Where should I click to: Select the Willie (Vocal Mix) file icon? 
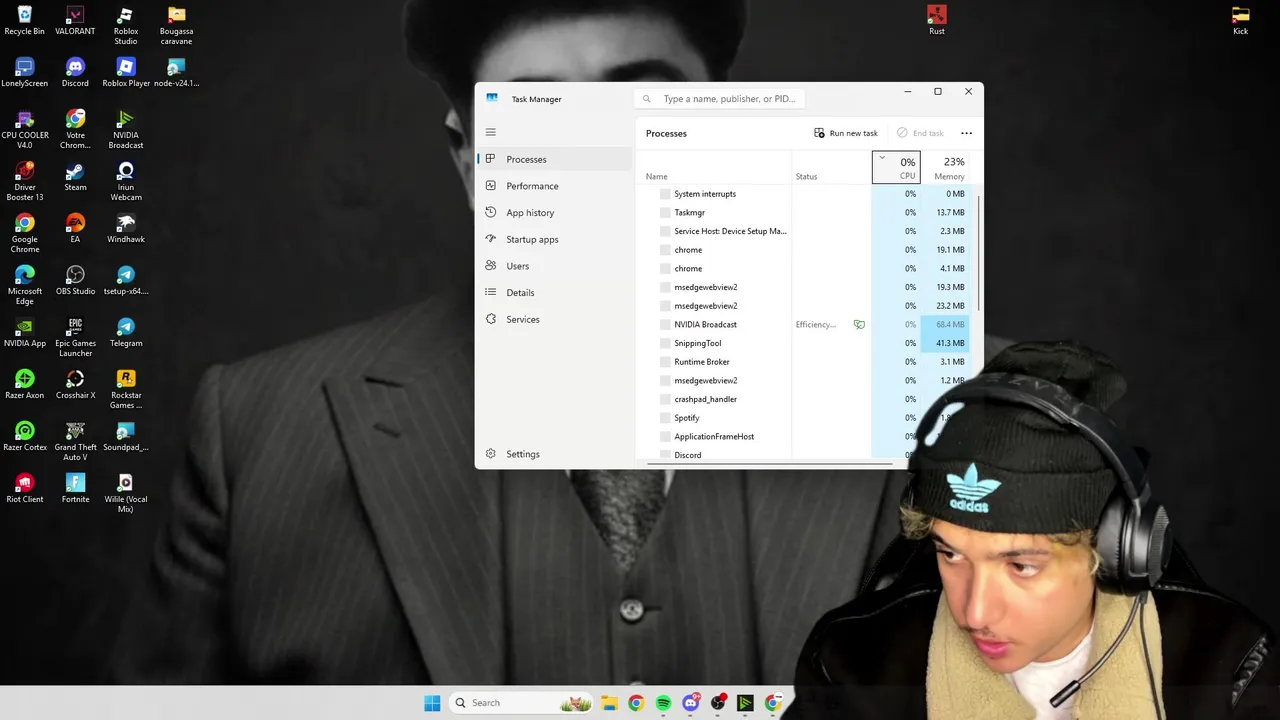(x=125, y=494)
